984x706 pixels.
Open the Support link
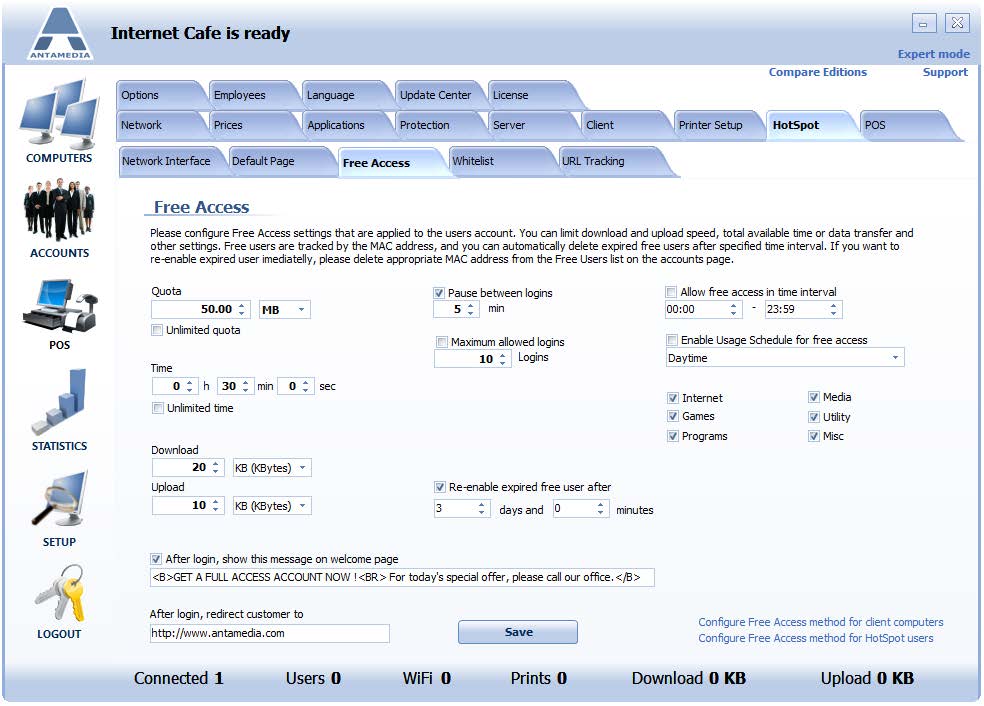point(945,72)
